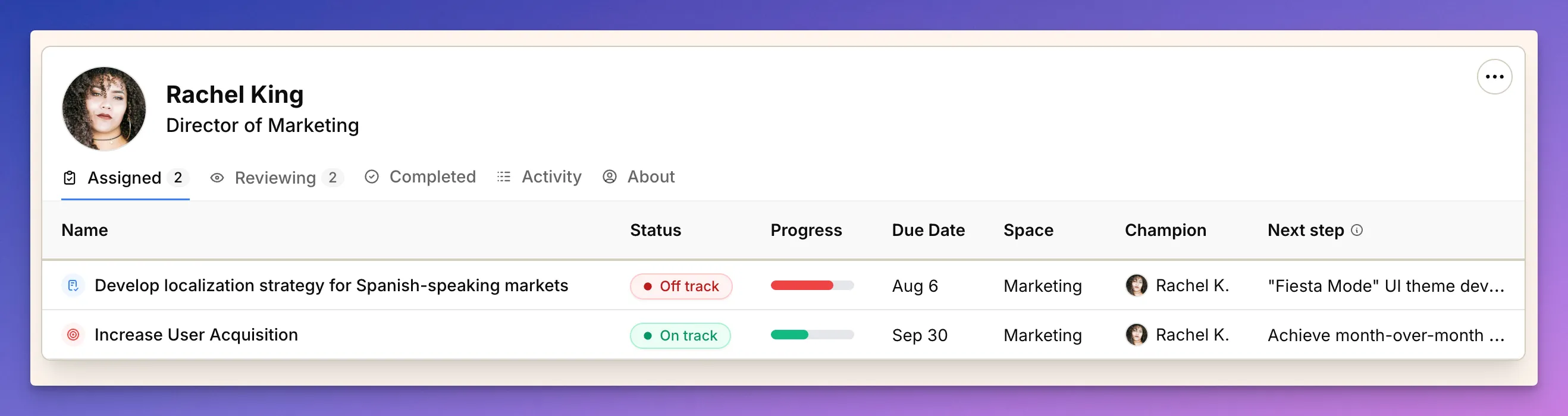Open the Increase User Acquisition task

[x=195, y=335]
